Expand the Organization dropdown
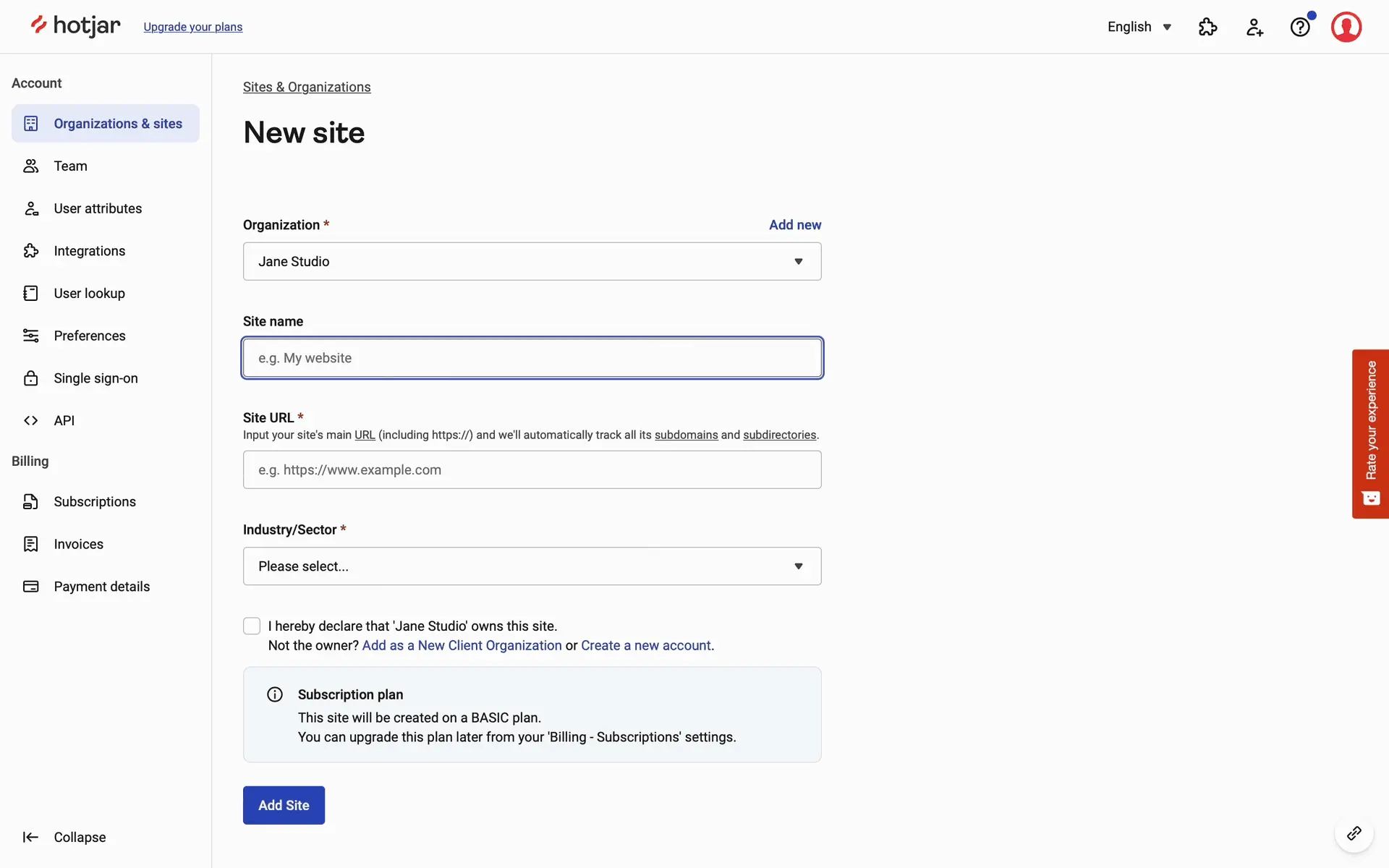1389x868 pixels. [x=532, y=261]
